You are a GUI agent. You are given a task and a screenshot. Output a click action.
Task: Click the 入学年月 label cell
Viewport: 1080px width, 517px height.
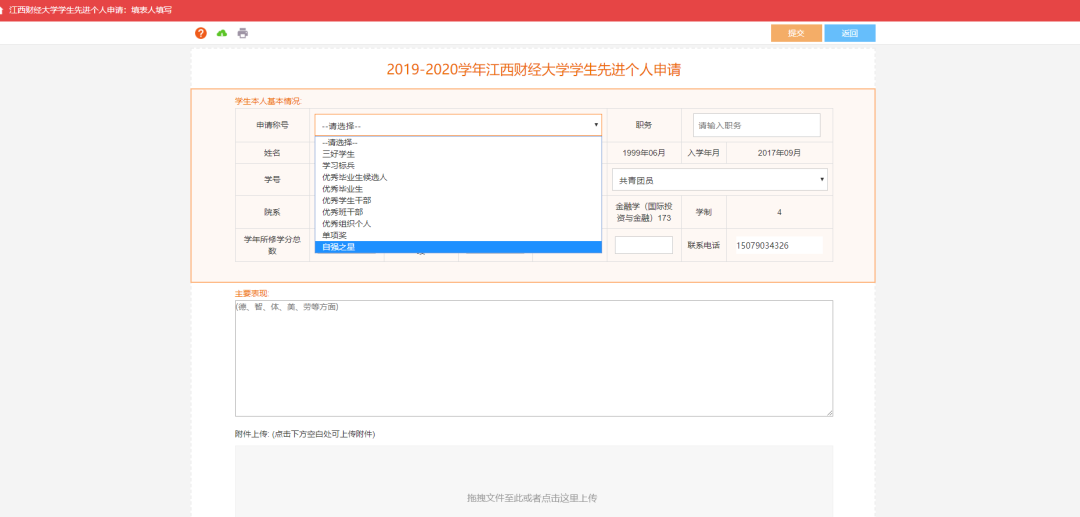tap(703, 153)
